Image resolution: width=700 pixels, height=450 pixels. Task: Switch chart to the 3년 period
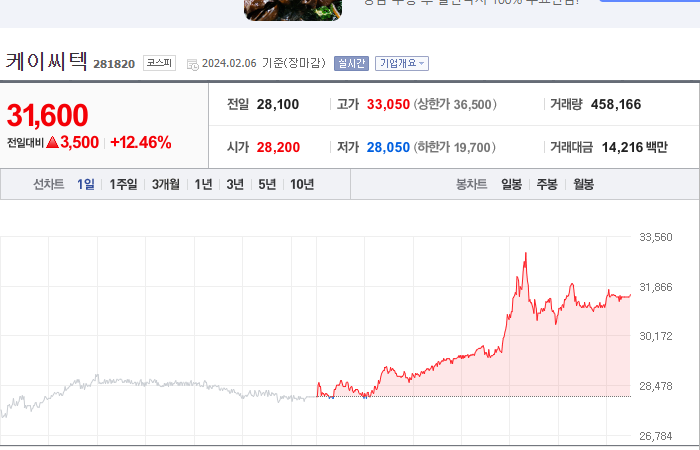click(235, 184)
